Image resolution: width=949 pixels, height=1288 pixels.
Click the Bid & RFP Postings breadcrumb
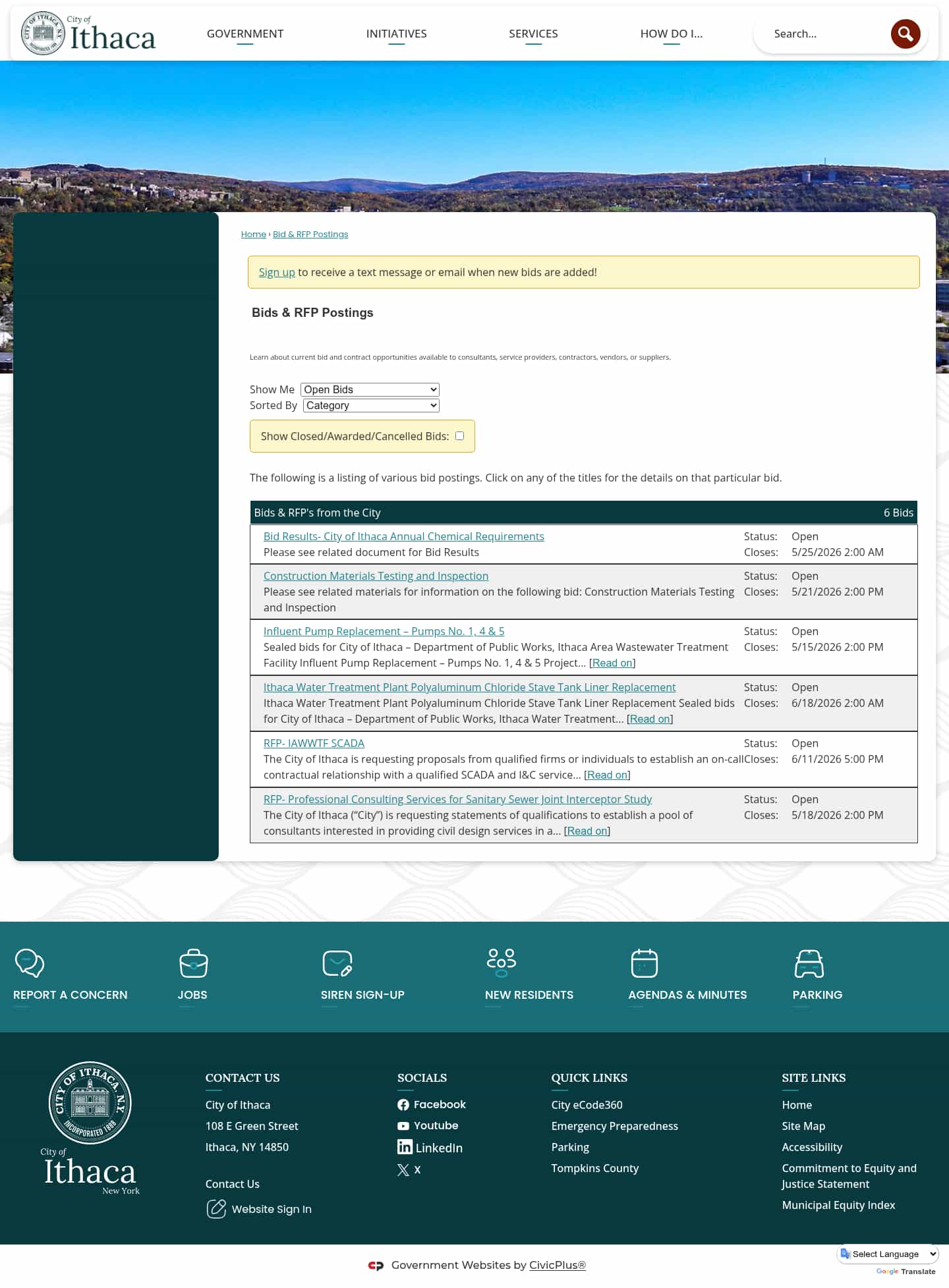pyautogui.click(x=310, y=235)
